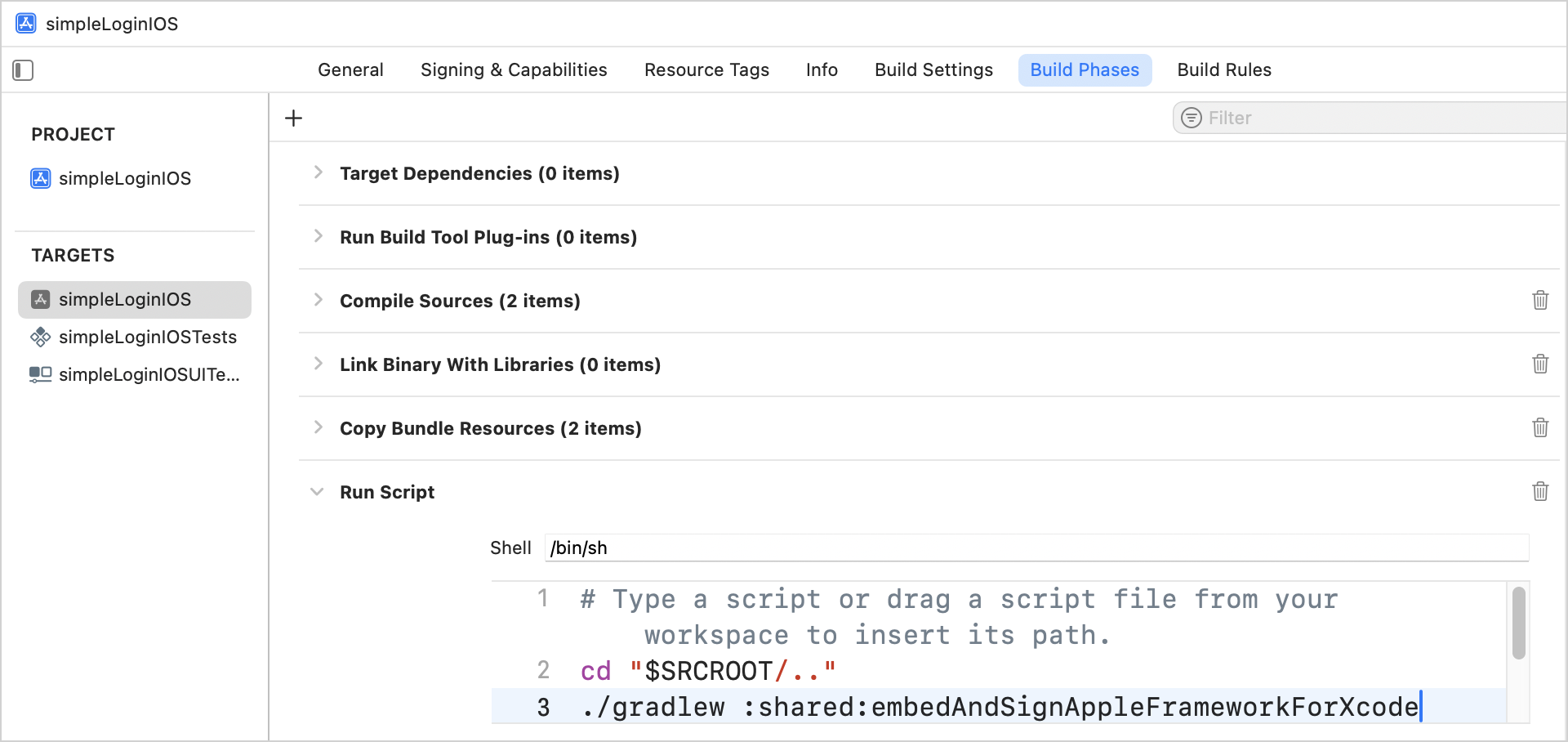This screenshot has width=1568, height=742.
Task: Click script line 3 gradlew command
Action: pyautogui.click(x=1000, y=707)
